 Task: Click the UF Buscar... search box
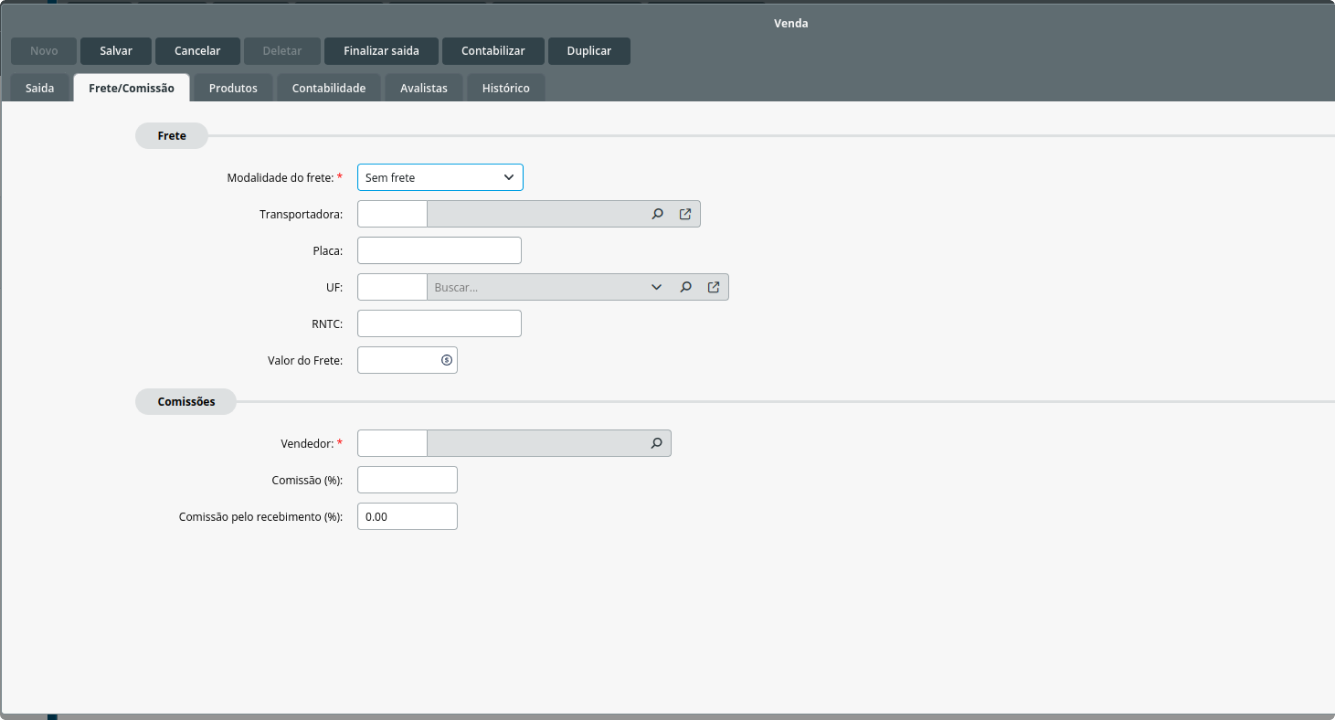pyautogui.click(x=536, y=287)
